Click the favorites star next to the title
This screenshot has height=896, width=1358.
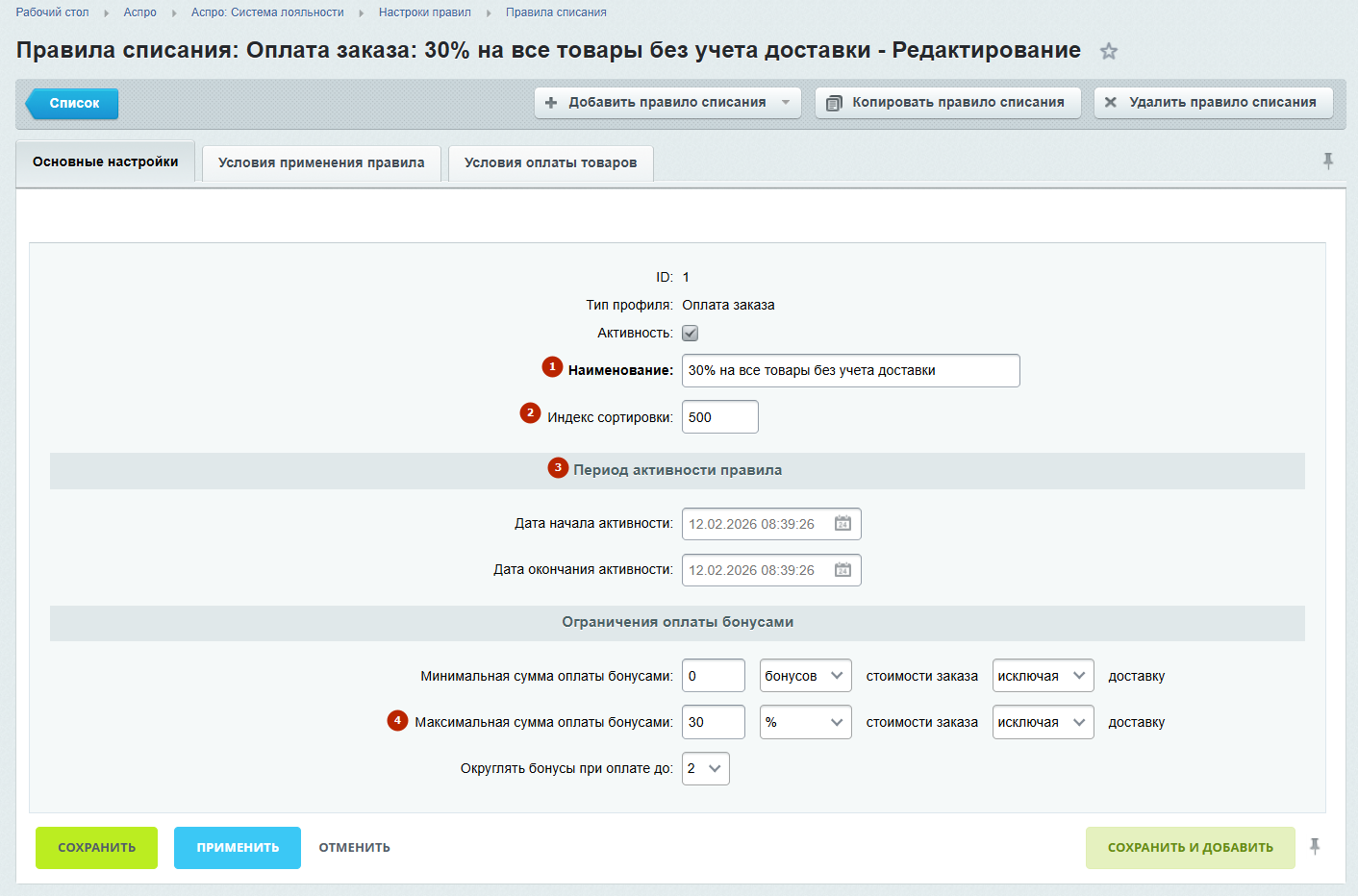click(1109, 52)
